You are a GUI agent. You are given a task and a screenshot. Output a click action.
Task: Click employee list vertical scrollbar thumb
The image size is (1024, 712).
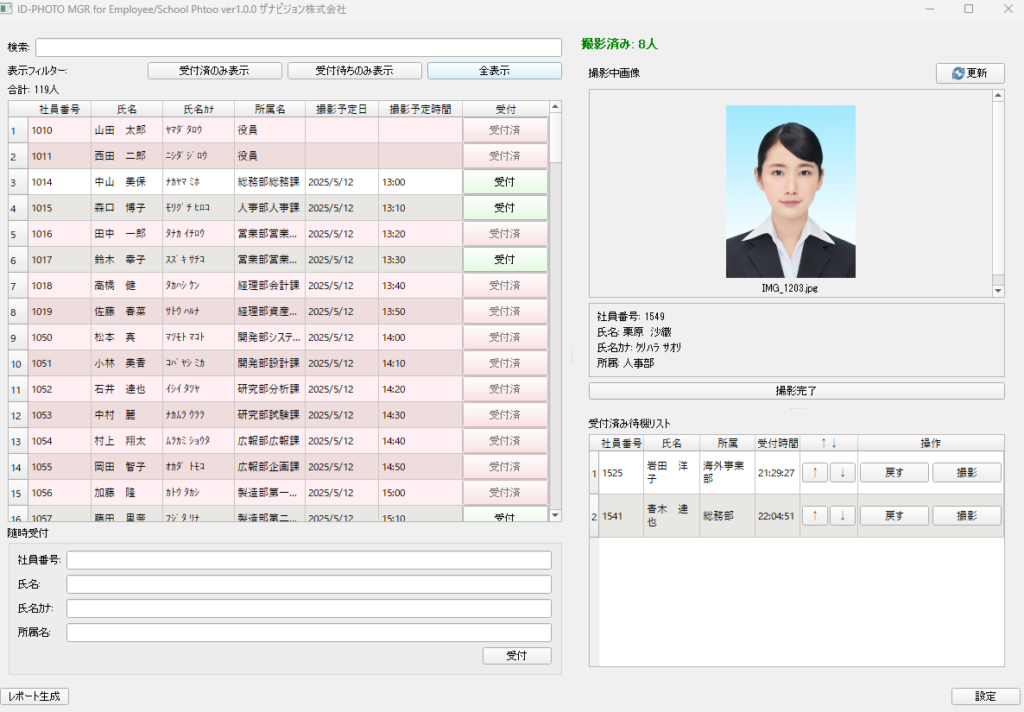555,138
